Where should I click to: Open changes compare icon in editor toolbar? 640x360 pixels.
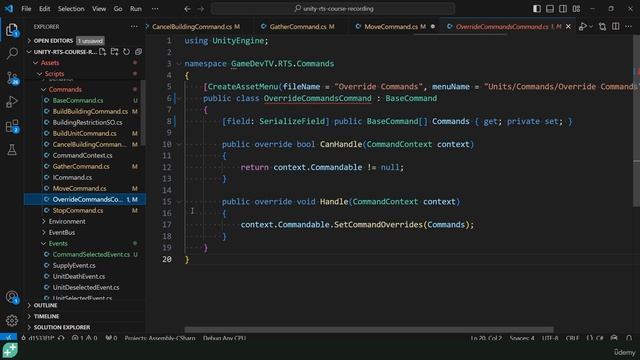(602, 27)
